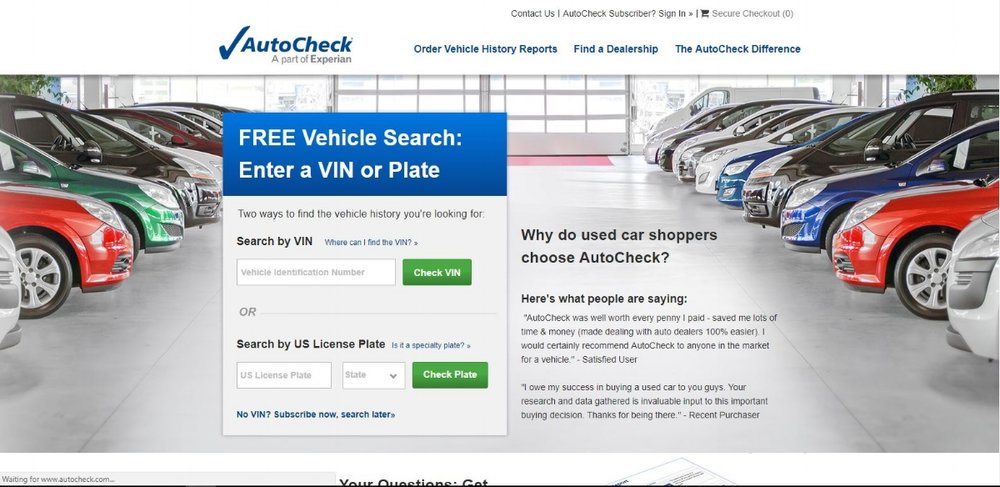Open the Contact Us link
1000x487 pixels.
coord(533,13)
